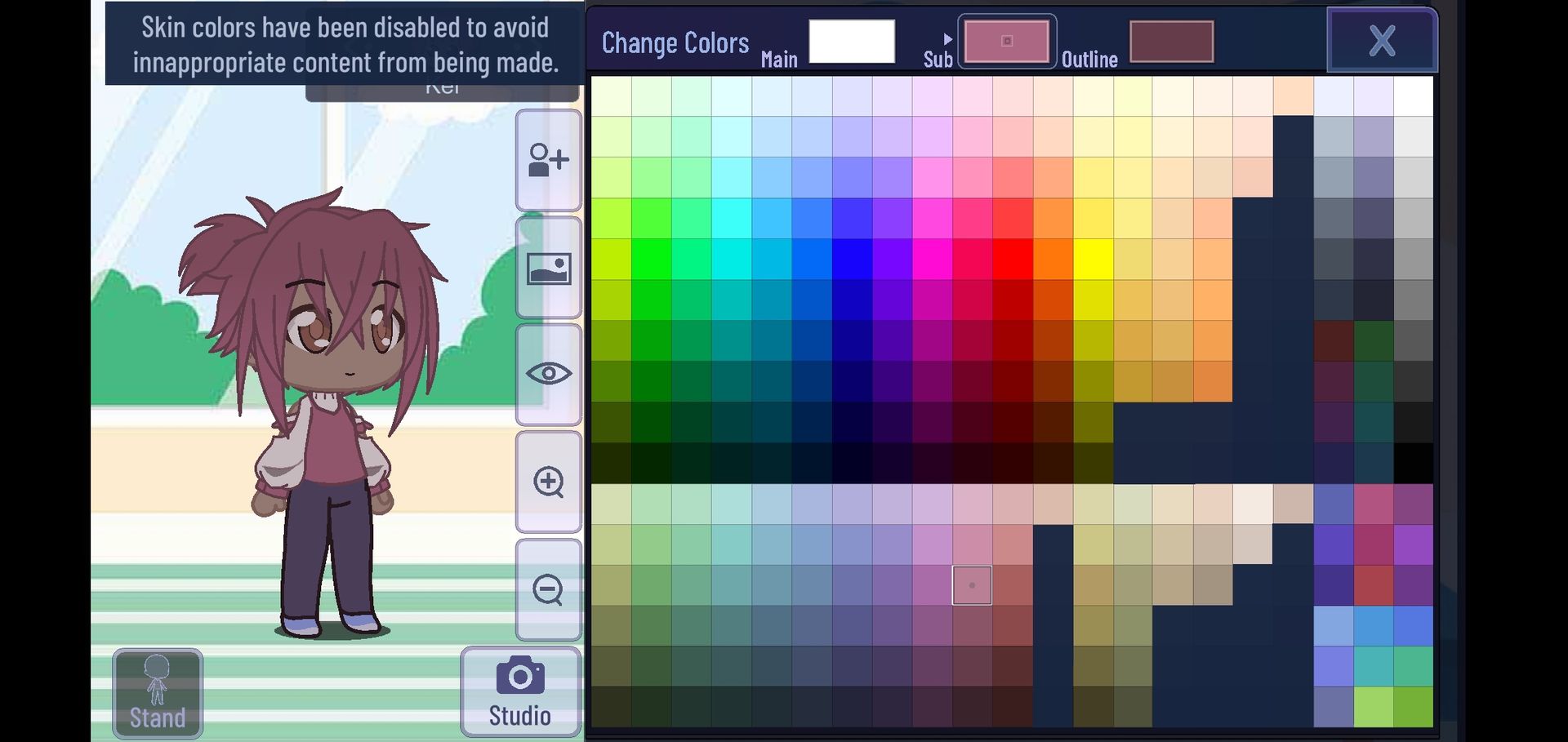Screen dimensions: 1568x742
Task: Pick the pure red palette color
Action: (x=1013, y=259)
